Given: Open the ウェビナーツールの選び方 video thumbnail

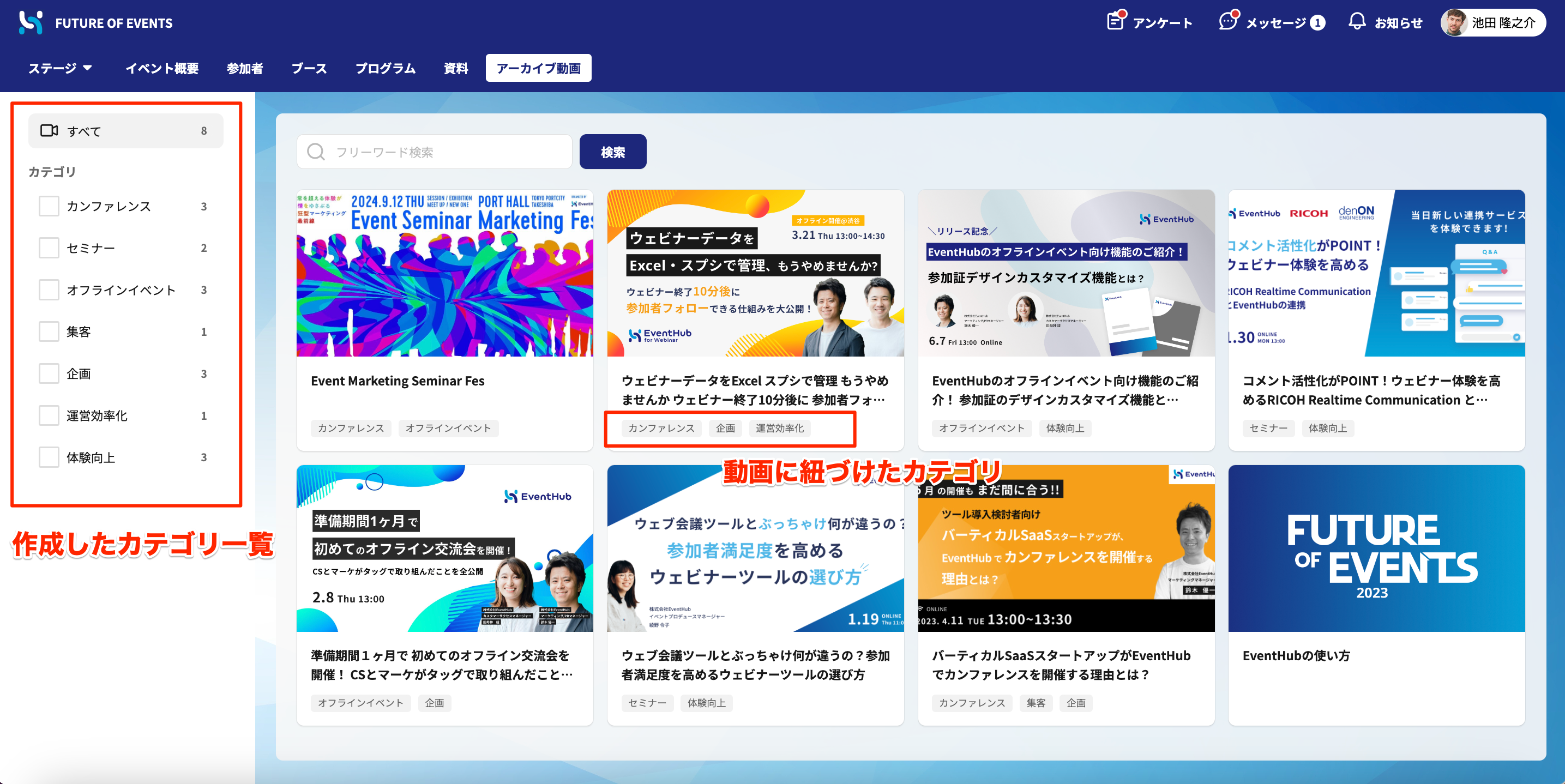Looking at the screenshot, I should coord(755,548).
